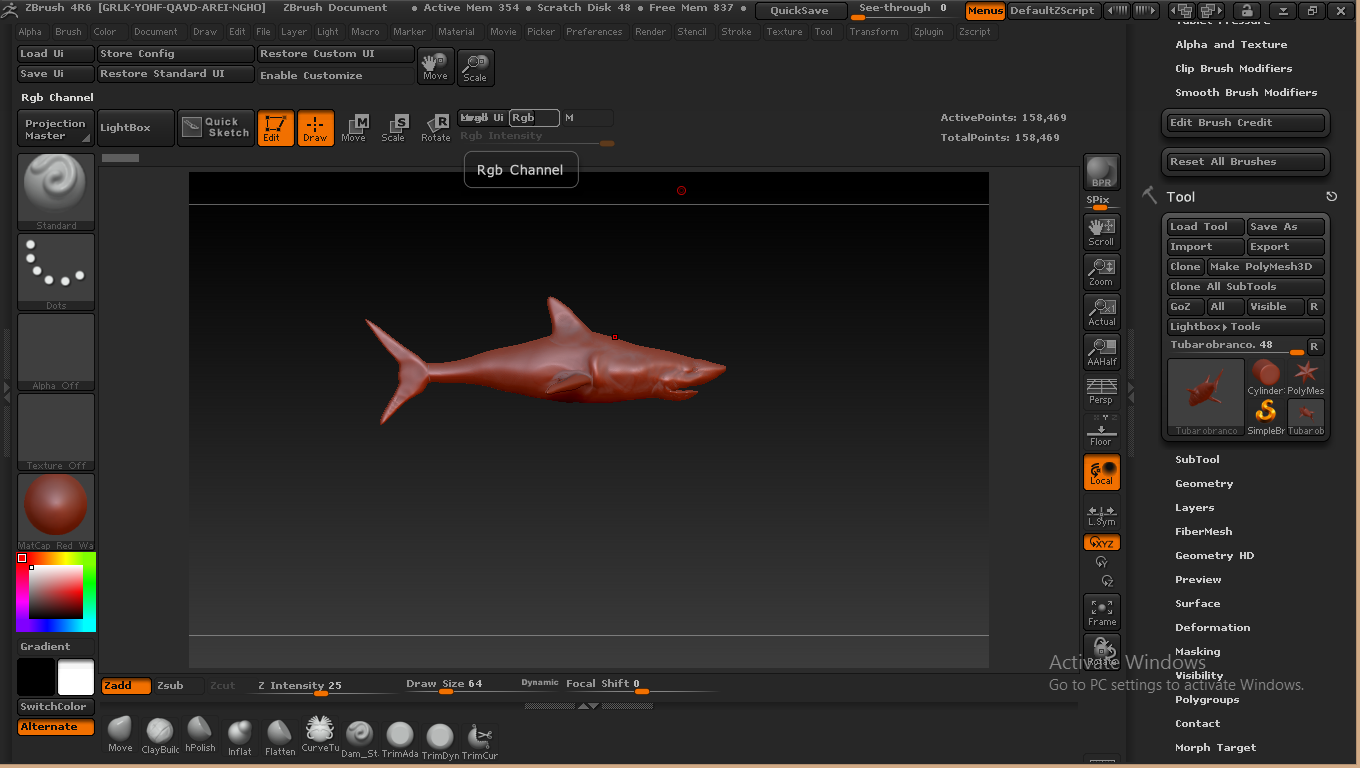
Task: Click the Reset All Brushes button
Action: (x=1246, y=162)
